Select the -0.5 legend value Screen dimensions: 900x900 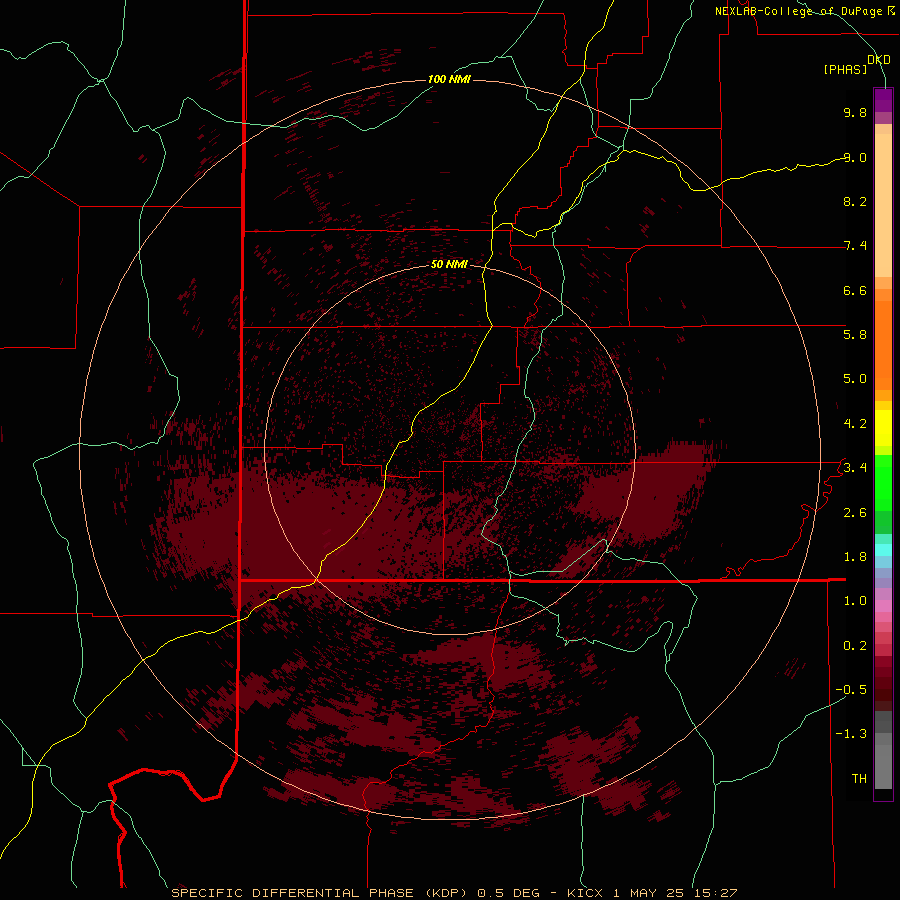click(851, 690)
